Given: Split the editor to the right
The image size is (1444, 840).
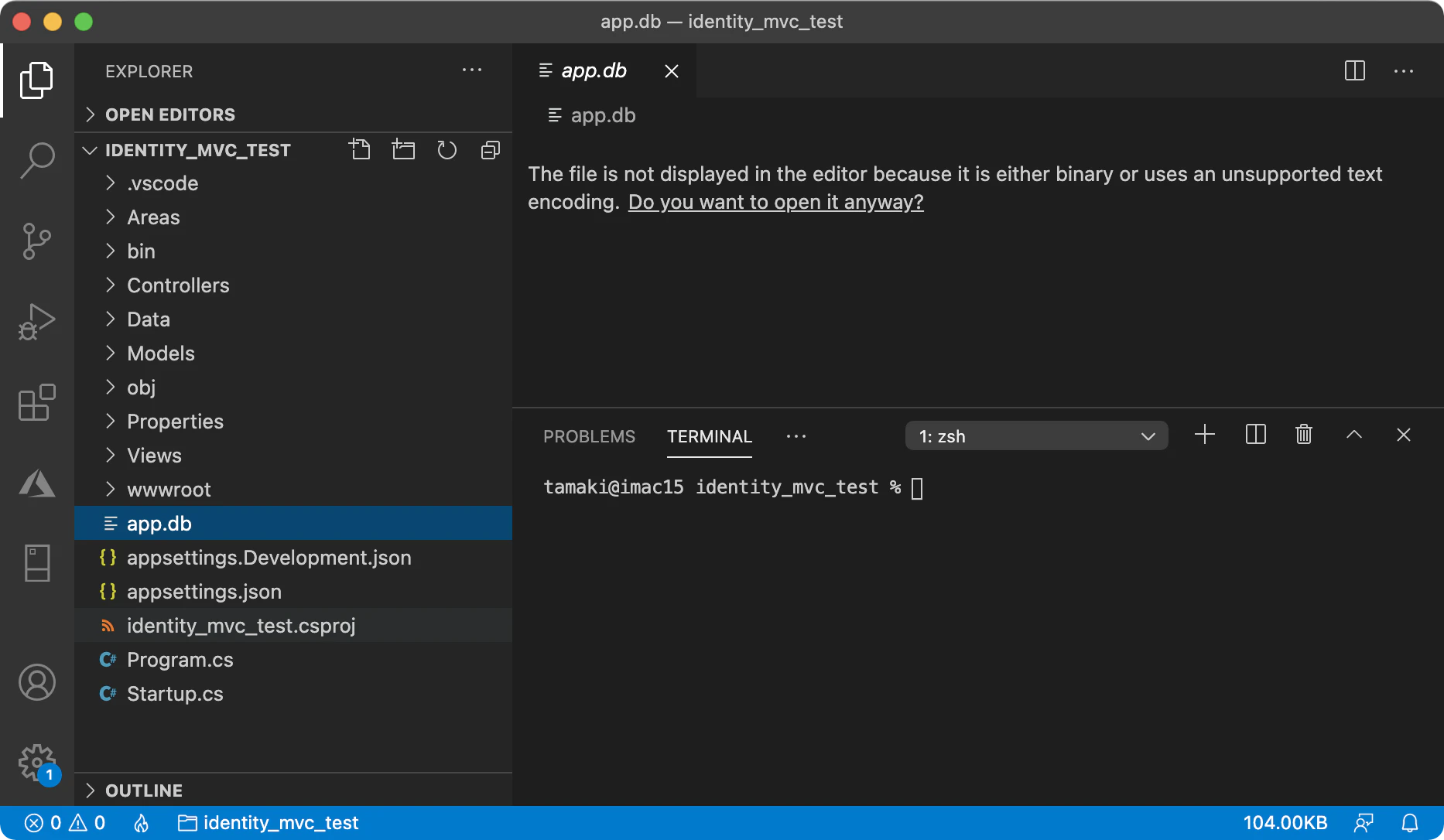Looking at the screenshot, I should (x=1355, y=70).
